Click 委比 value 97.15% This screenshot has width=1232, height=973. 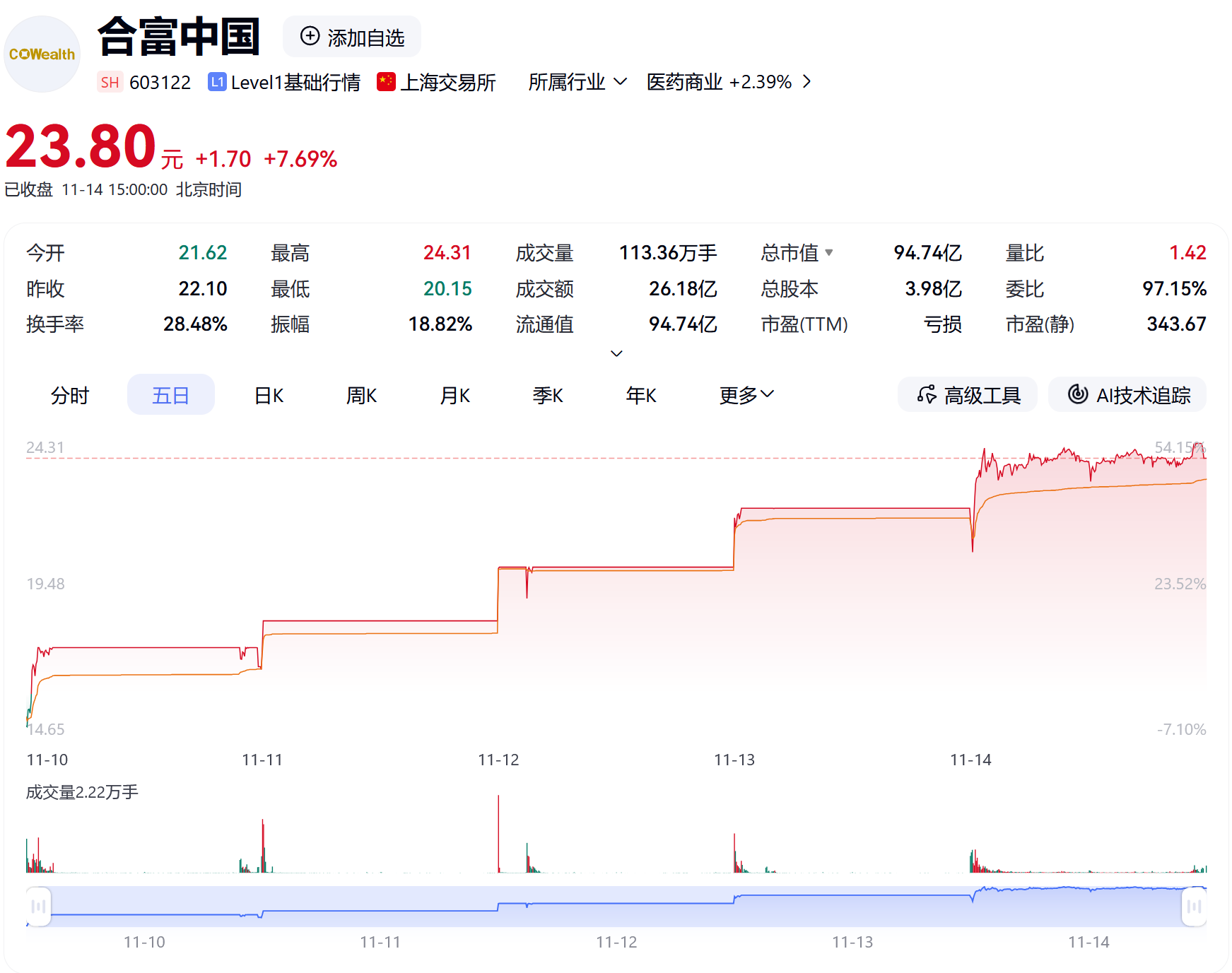(x=1174, y=288)
